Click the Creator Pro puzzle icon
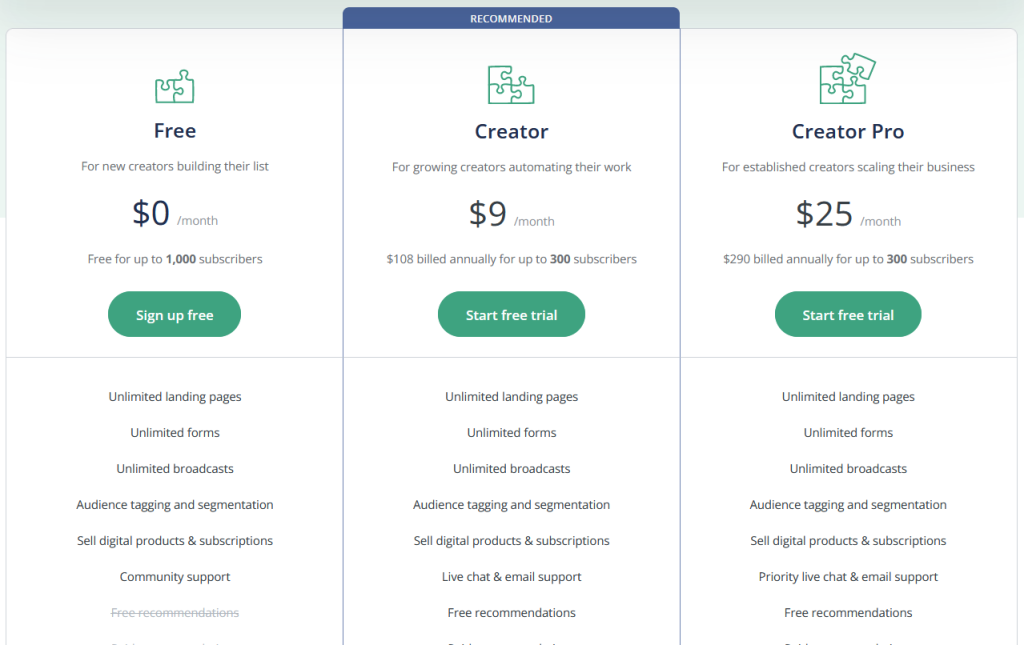This screenshot has width=1024, height=645. tap(848, 78)
